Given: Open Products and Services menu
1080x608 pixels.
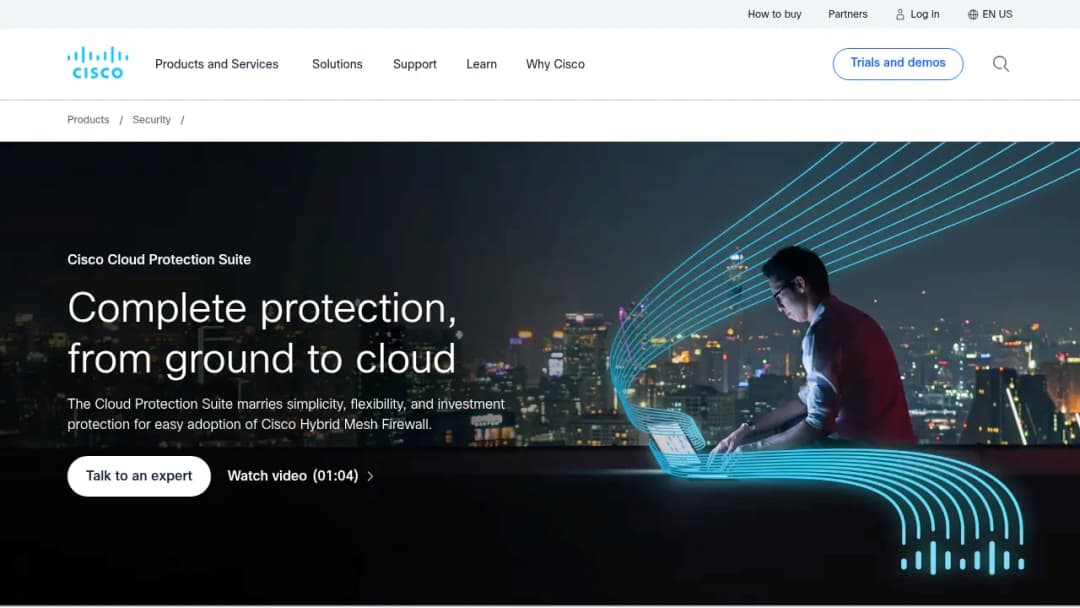Looking at the screenshot, I should 216,64.
